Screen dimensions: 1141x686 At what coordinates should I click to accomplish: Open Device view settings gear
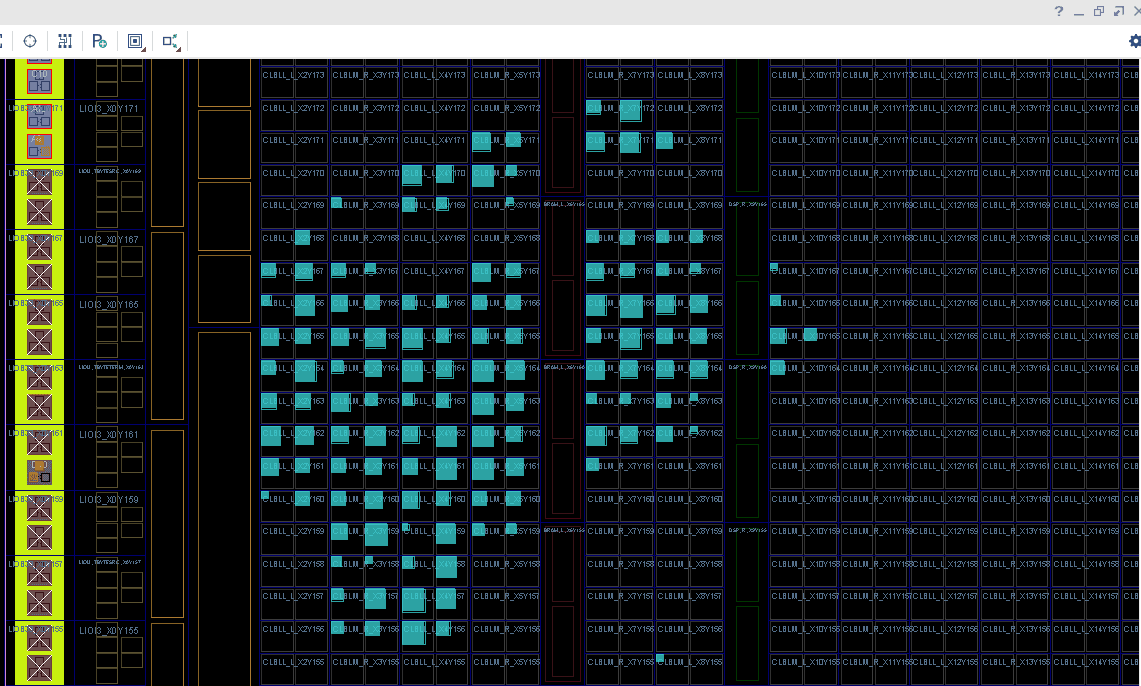[x=1134, y=41]
